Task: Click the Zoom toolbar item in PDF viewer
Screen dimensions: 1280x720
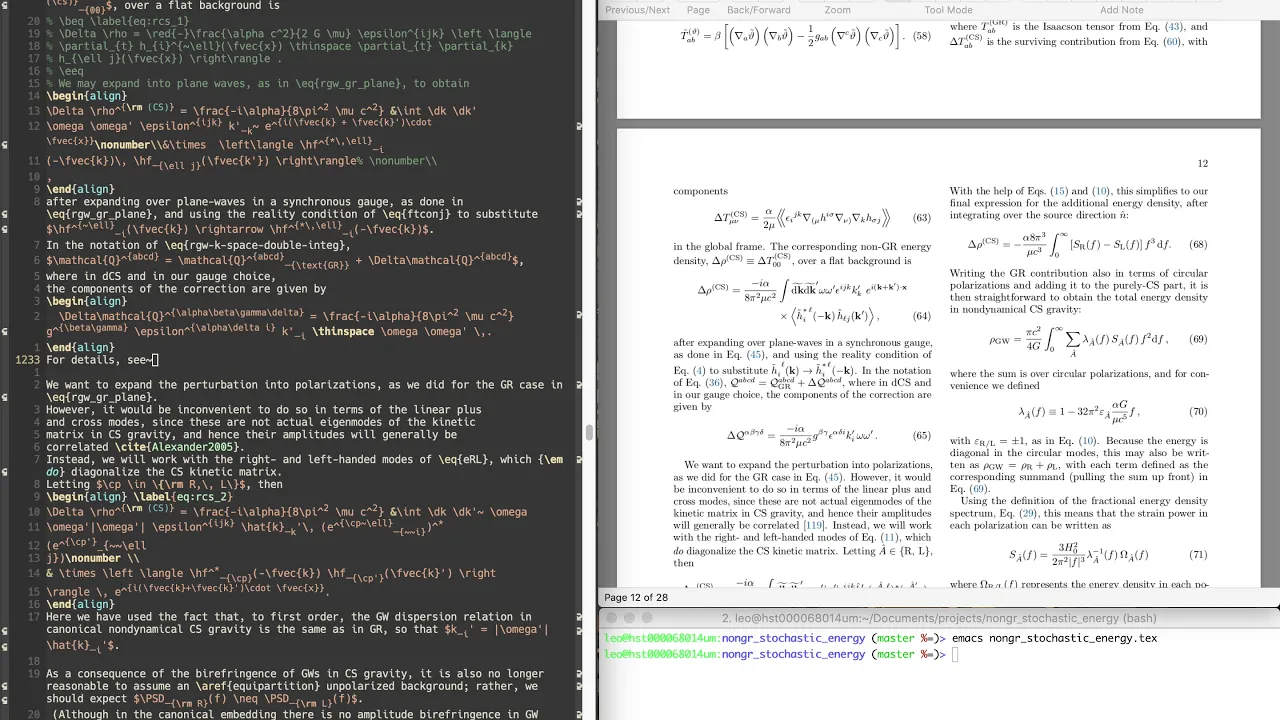Action: [837, 10]
